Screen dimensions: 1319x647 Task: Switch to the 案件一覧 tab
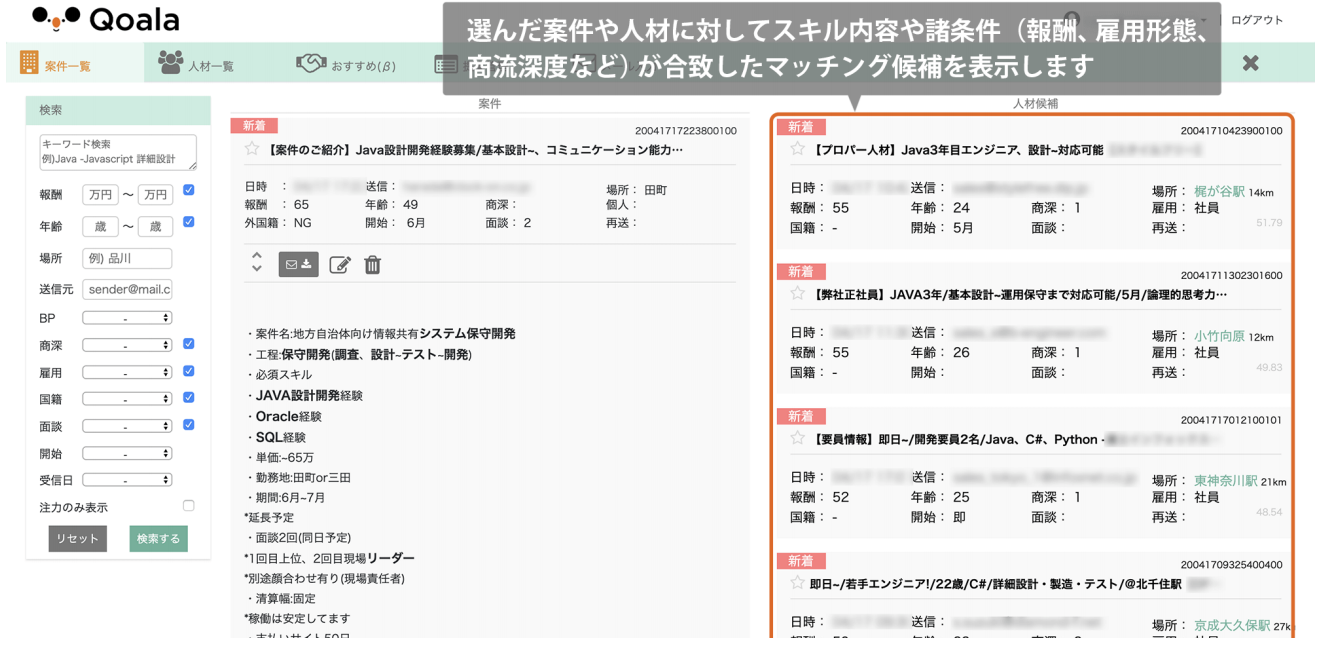point(60,60)
